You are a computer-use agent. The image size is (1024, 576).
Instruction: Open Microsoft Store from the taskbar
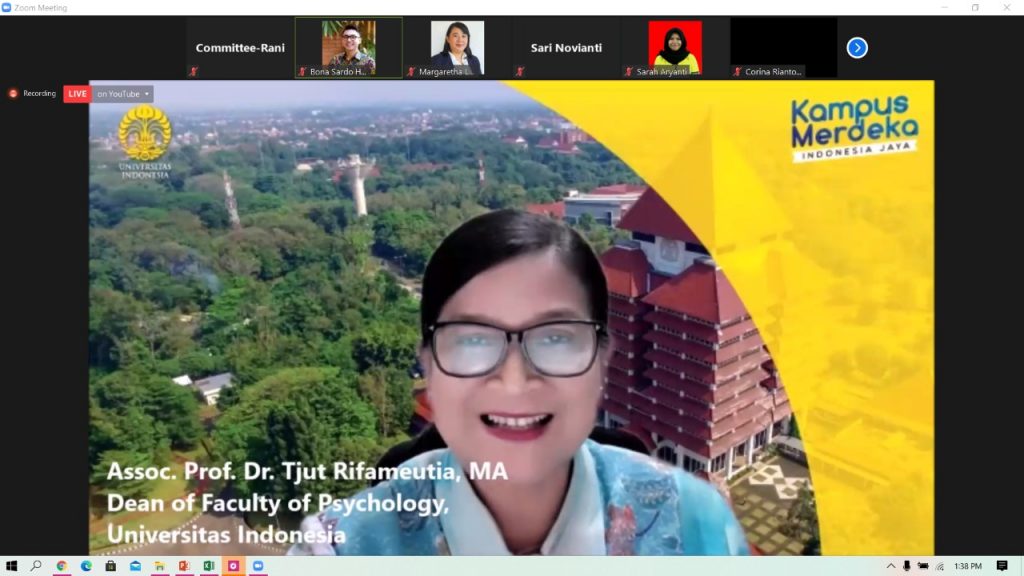click(x=110, y=566)
